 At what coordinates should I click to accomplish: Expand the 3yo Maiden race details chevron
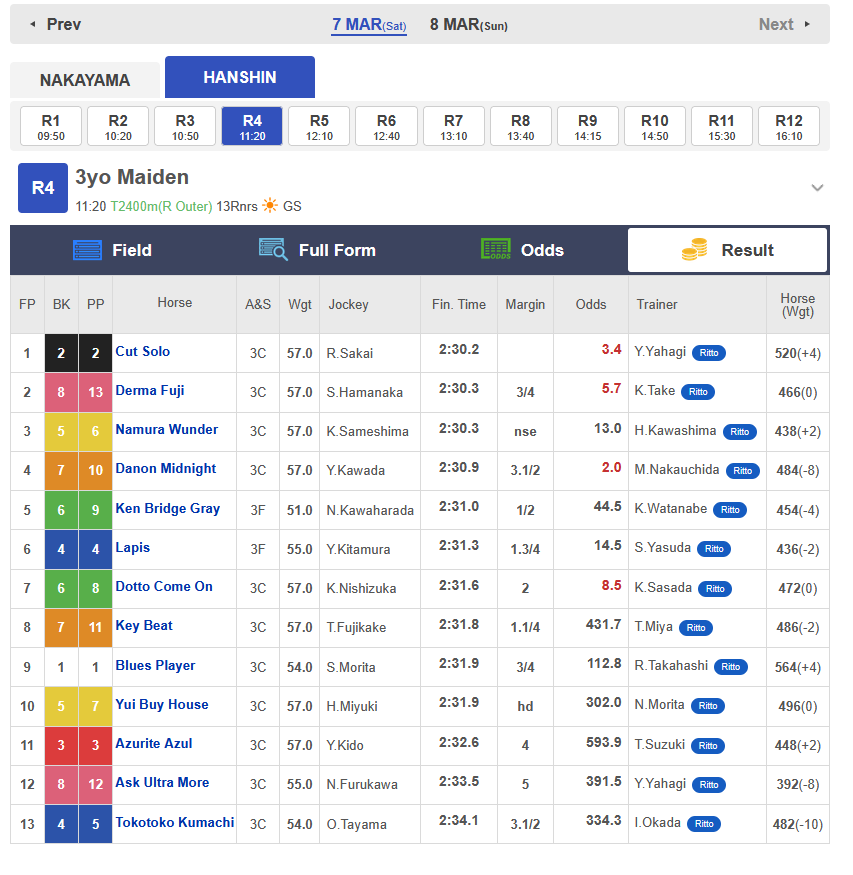817,188
